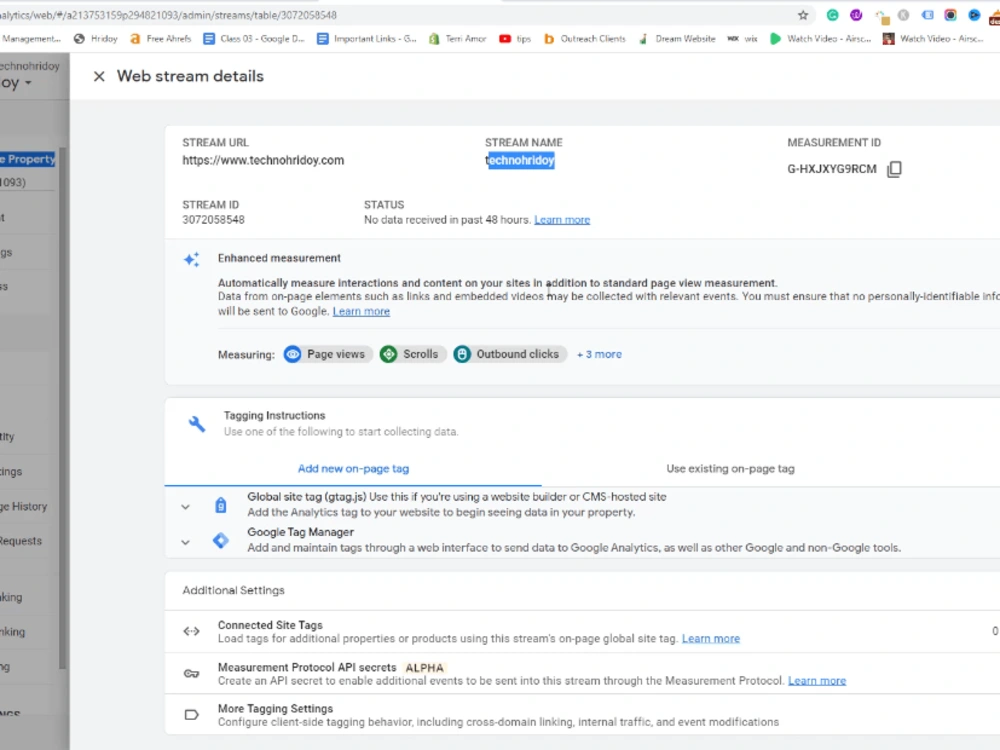Click the Tagging Instructions wrench icon
The width and height of the screenshot is (1000, 750).
click(196, 423)
